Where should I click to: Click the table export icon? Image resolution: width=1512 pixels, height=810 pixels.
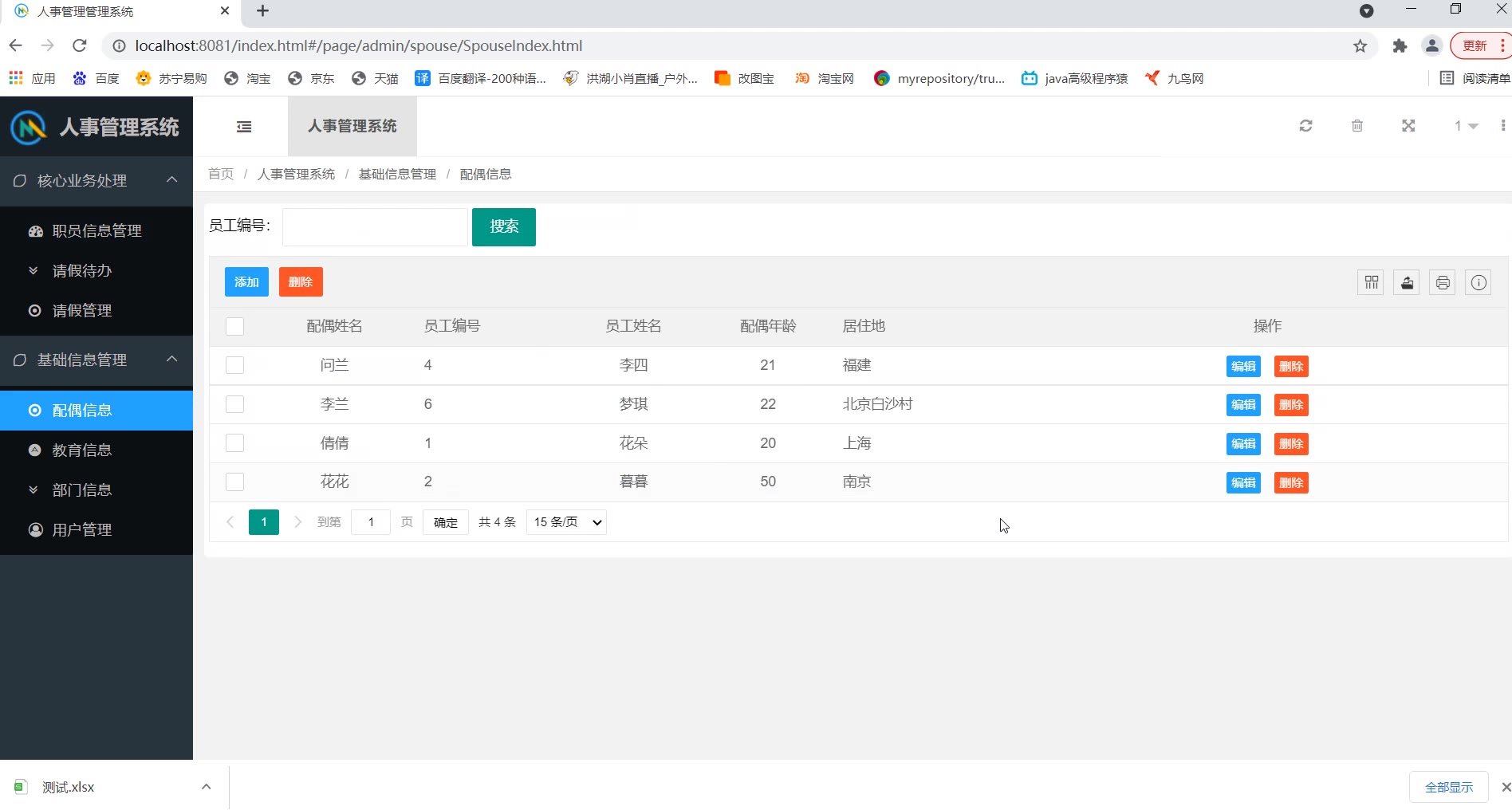point(1408,282)
